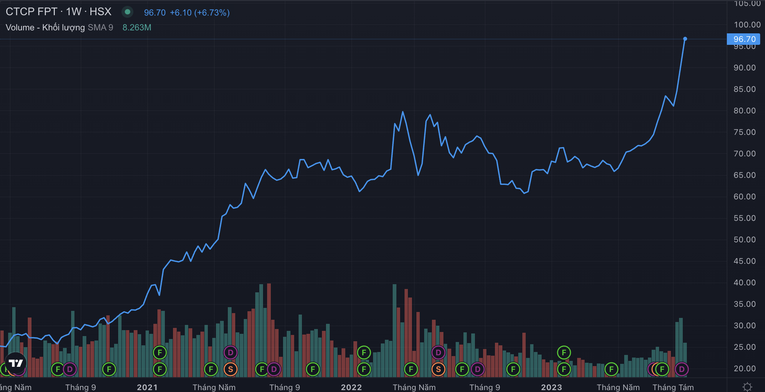This screenshot has height=392, width=765.
Task: Click the 2021 time axis label
Action: (147, 387)
